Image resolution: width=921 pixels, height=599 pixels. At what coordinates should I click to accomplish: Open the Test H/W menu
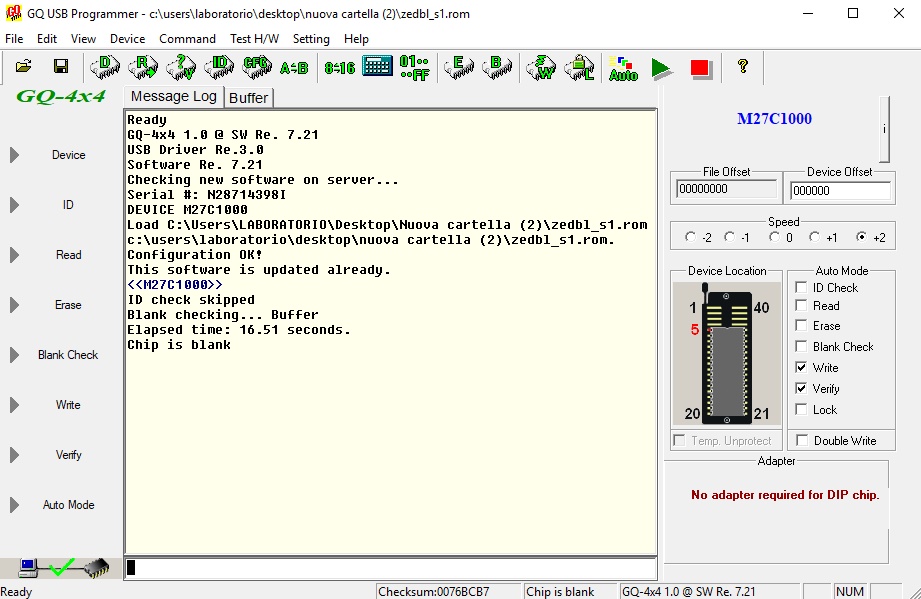[x=254, y=39]
